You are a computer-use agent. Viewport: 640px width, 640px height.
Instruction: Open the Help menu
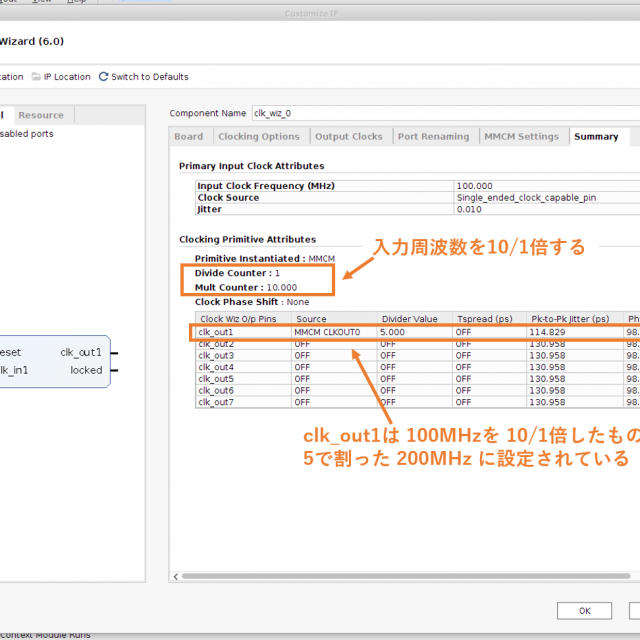tap(76, 2)
